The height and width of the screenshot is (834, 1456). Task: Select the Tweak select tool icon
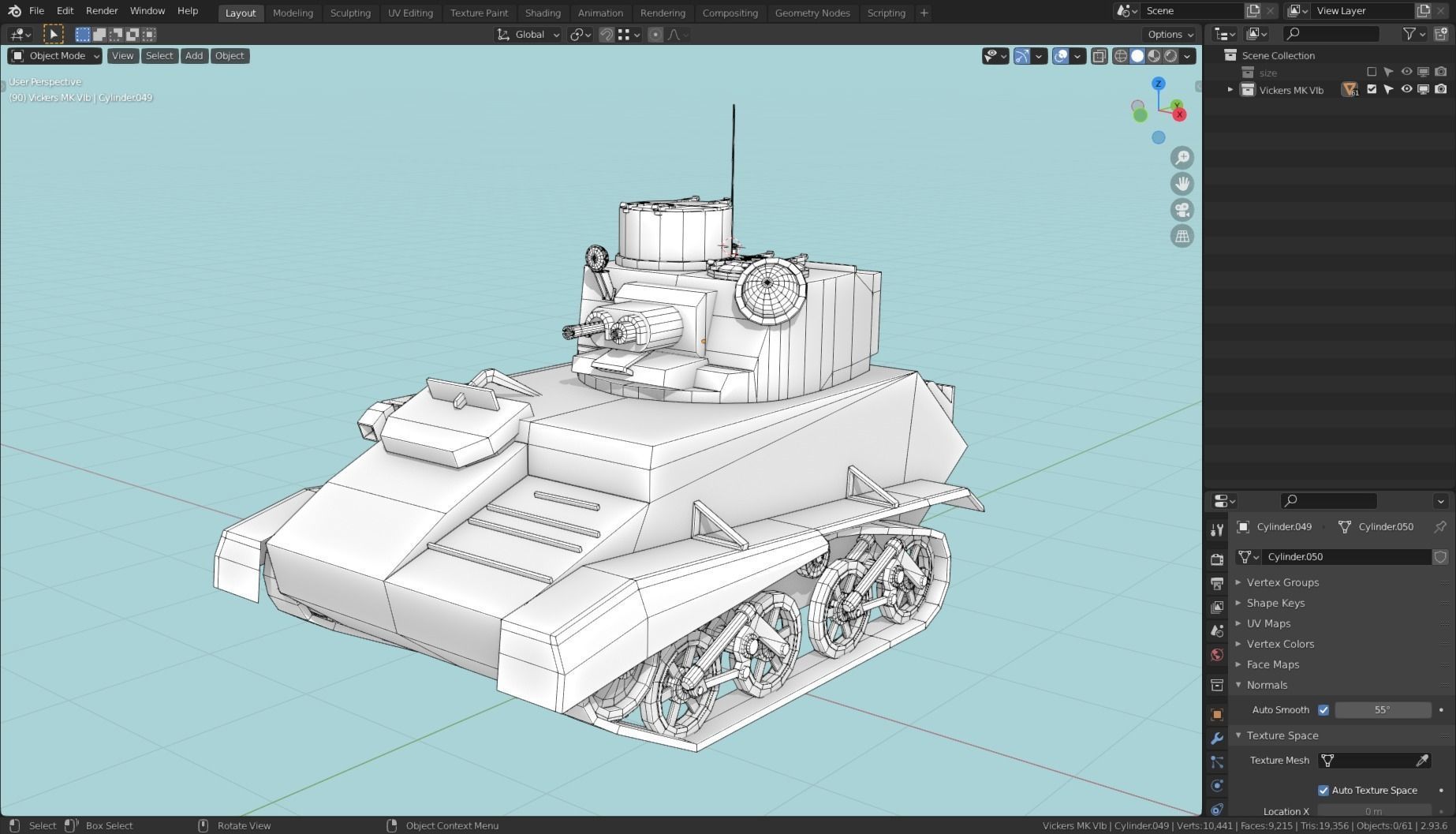(x=53, y=34)
